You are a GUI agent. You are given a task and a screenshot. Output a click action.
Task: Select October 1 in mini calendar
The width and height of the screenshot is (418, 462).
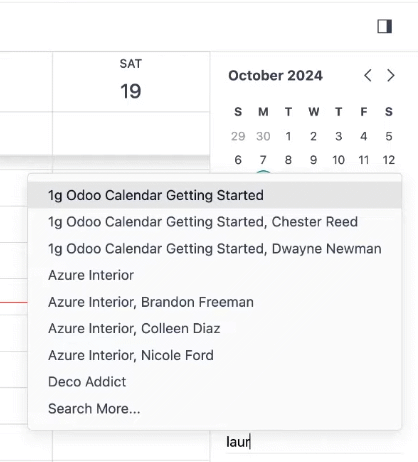click(x=288, y=136)
